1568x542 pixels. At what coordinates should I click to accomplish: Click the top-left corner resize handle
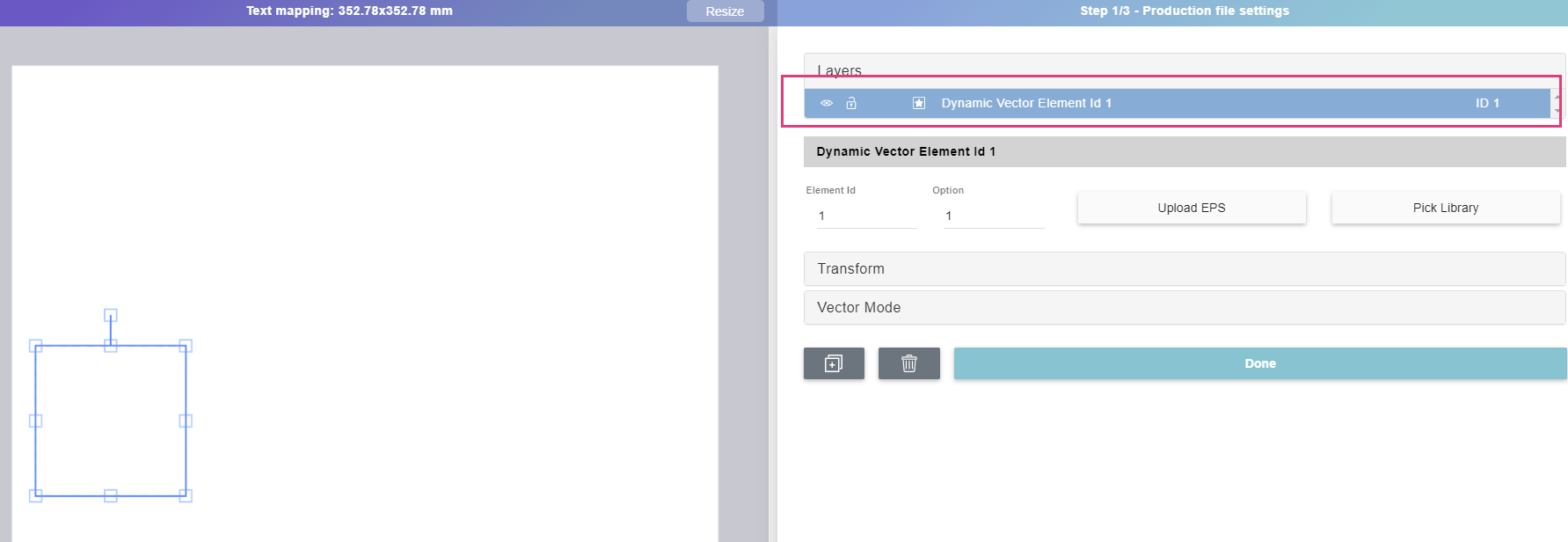click(36, 346)
